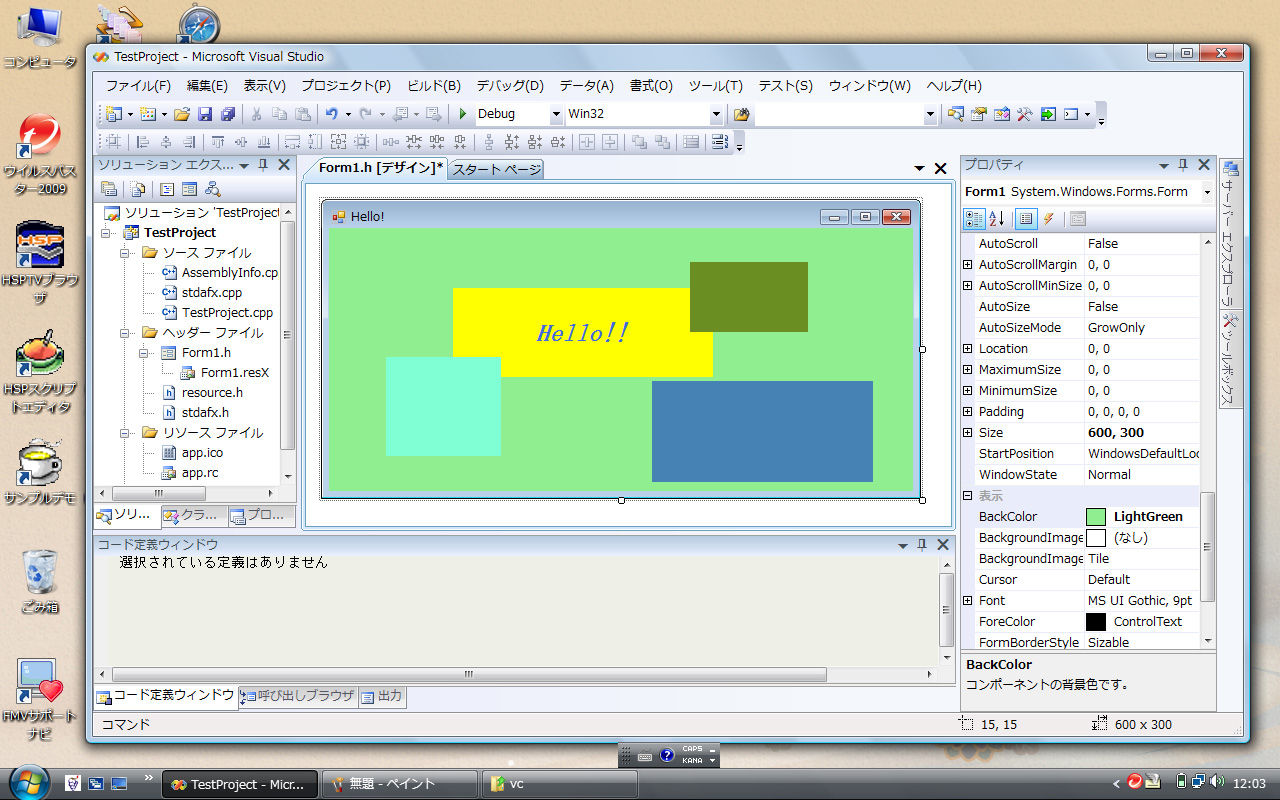The width and height of the screenshot is (1280, 800).
Task: Click the Events lightning bolt icon
Action: (x=1048, y=219)
